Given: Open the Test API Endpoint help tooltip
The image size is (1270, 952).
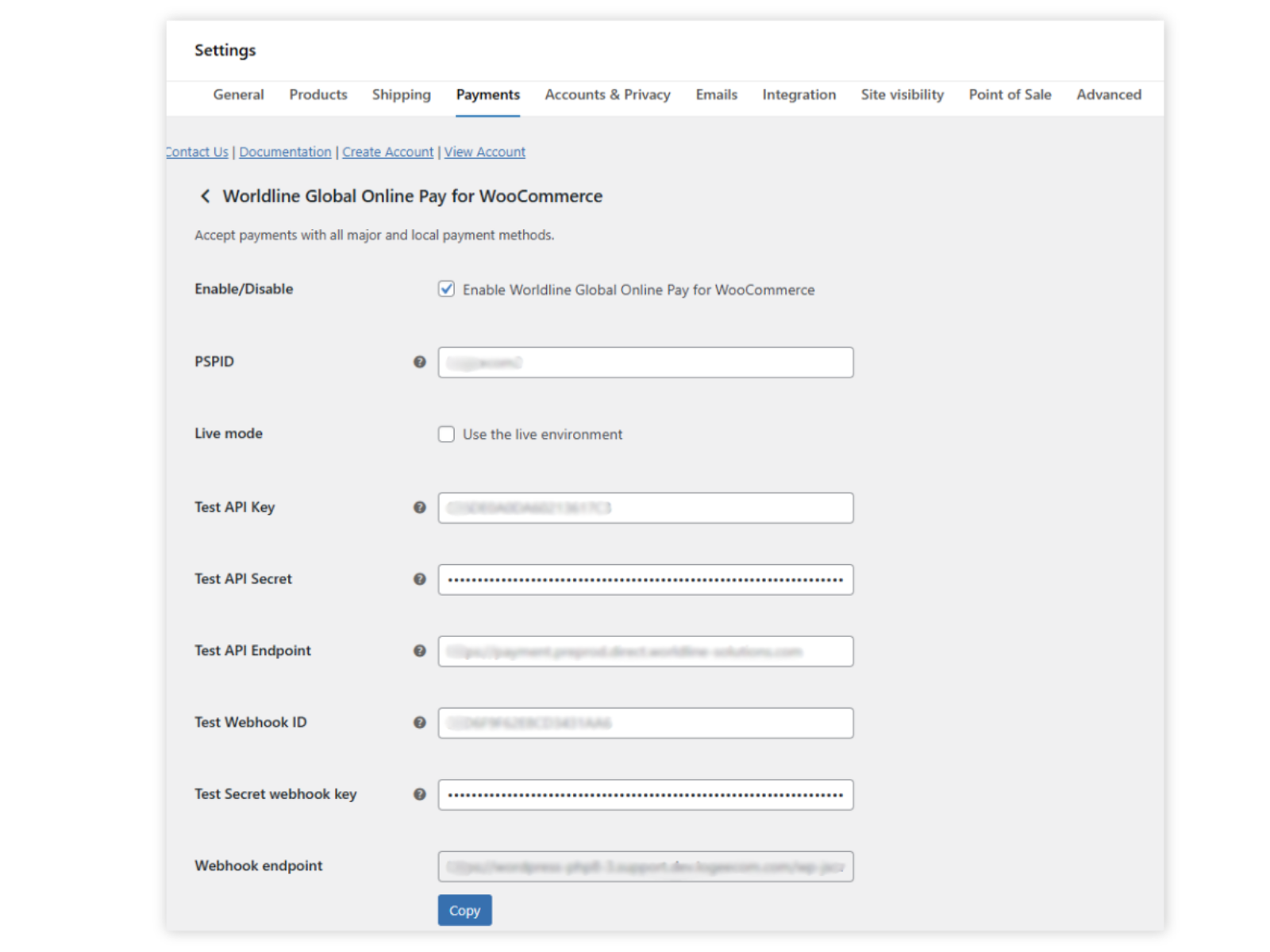Looking at the screenshot, I should click(x=420, y=651).
